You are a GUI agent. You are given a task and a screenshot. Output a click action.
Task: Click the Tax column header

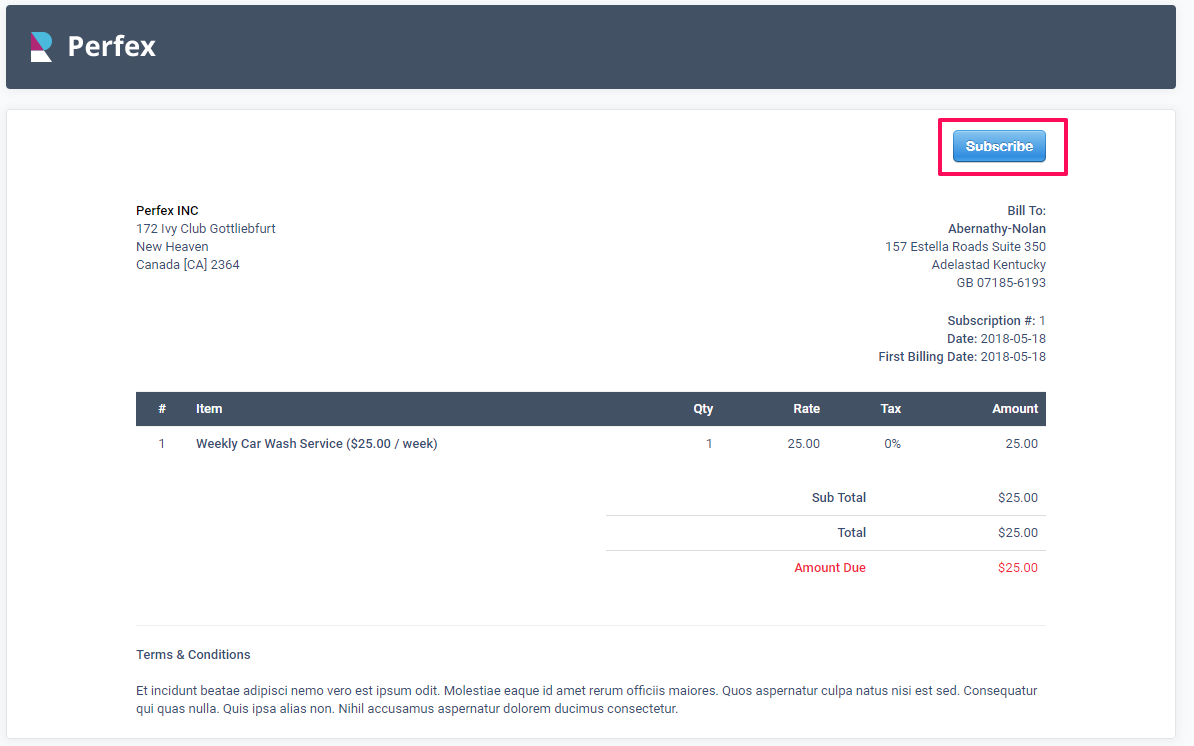890,409
